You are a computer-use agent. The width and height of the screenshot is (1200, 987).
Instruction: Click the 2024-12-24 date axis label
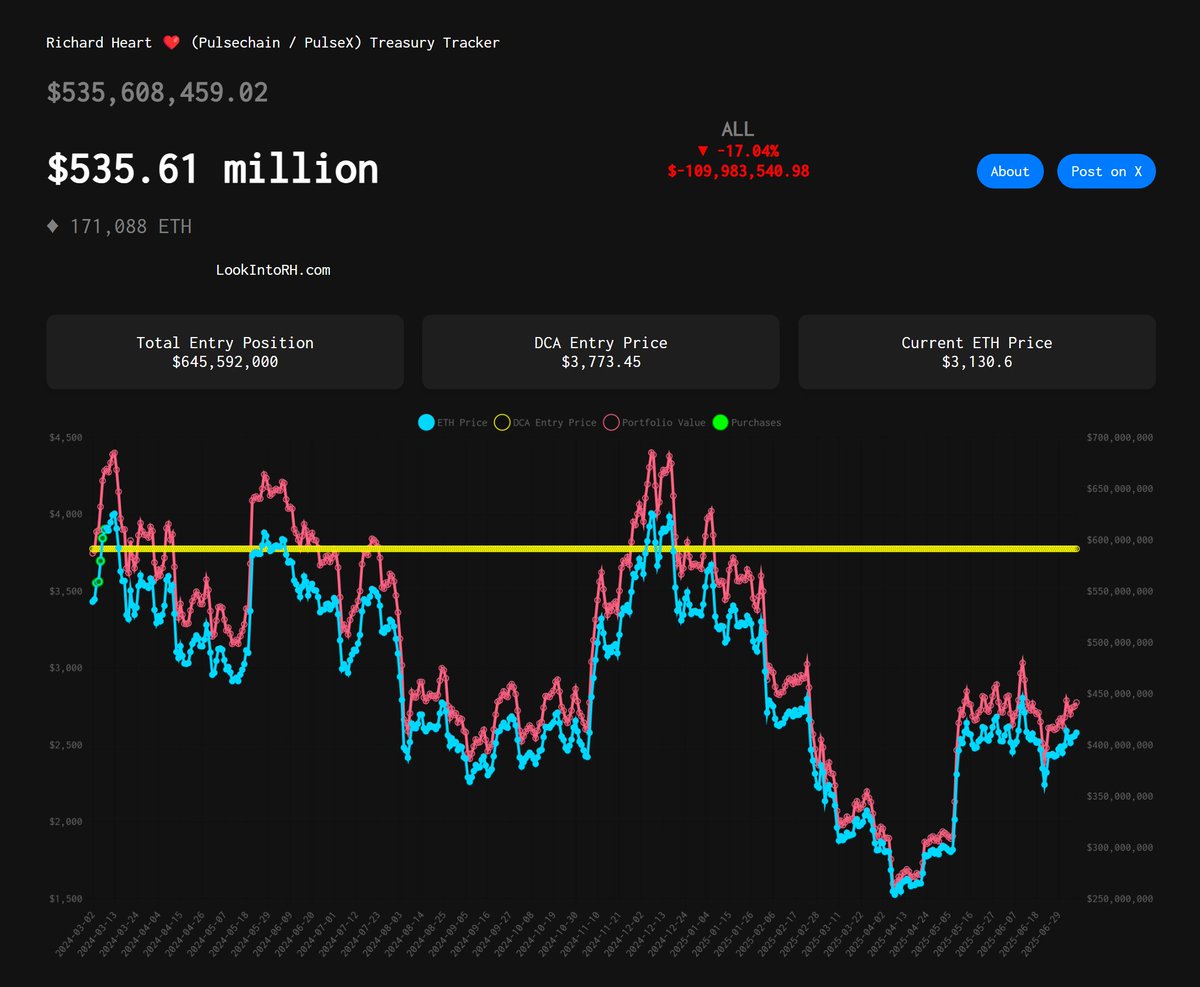coord(665,932)
